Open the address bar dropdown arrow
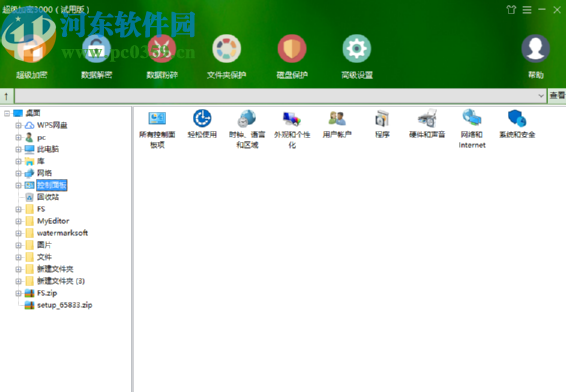The width and height of the screenshot is (566, 392). click(541, 96)
